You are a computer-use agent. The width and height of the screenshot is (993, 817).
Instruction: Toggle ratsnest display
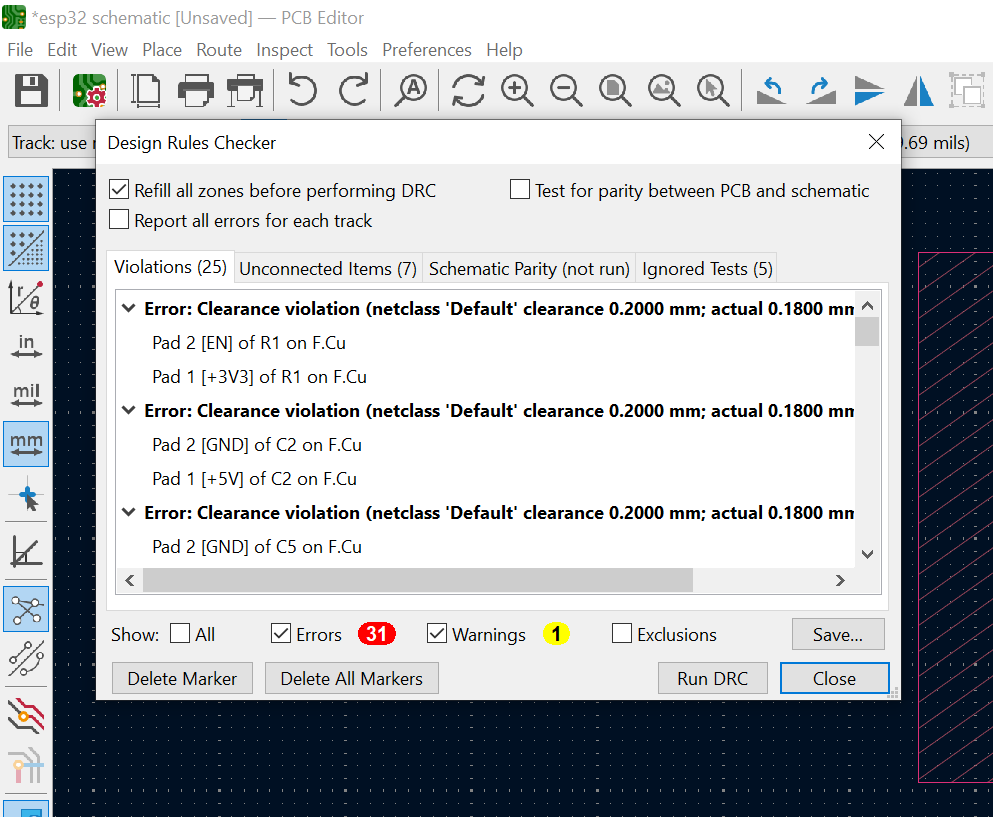pyautogui.click(x=26, y=609)
